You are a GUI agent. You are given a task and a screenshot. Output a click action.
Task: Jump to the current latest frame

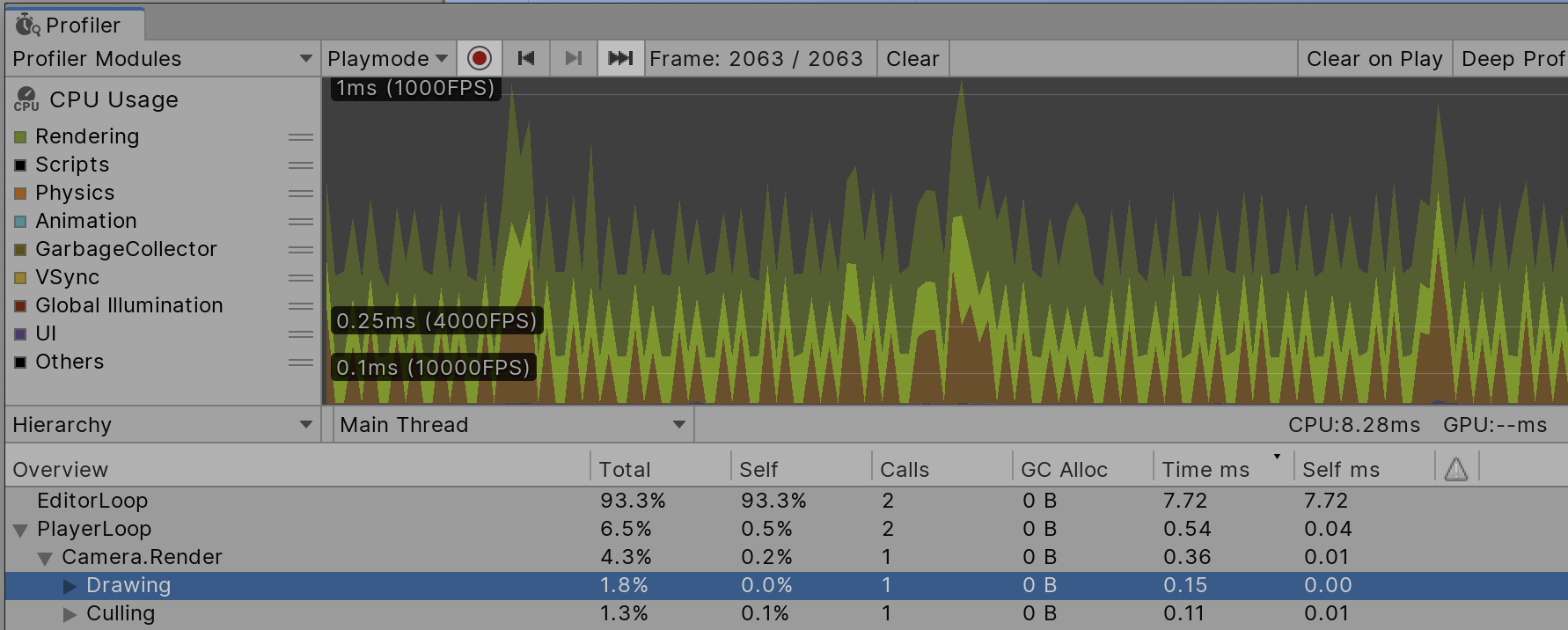pos(620,59)
